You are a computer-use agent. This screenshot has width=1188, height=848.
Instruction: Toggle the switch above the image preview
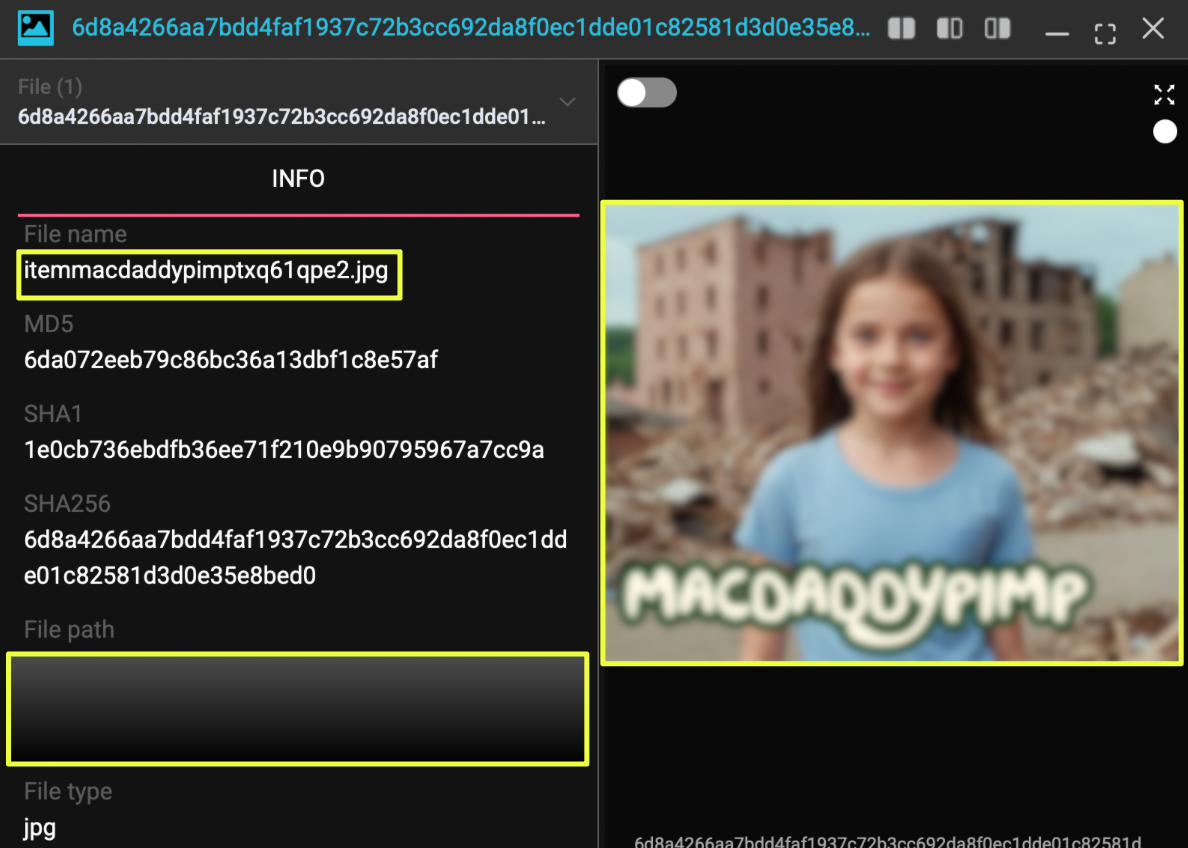tap(646, 93)
